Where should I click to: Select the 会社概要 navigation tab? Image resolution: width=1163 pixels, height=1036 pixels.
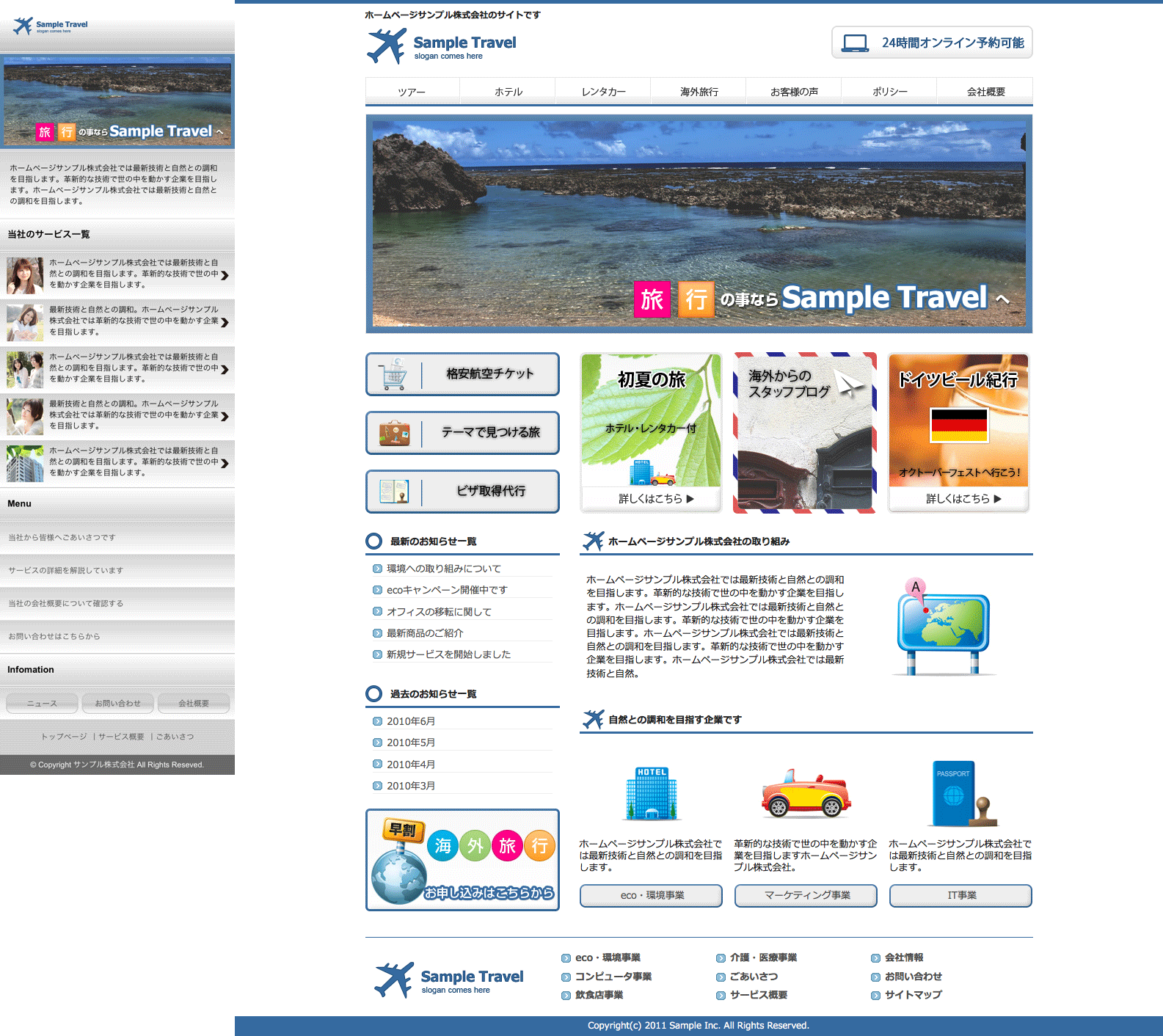coord(985,92)
